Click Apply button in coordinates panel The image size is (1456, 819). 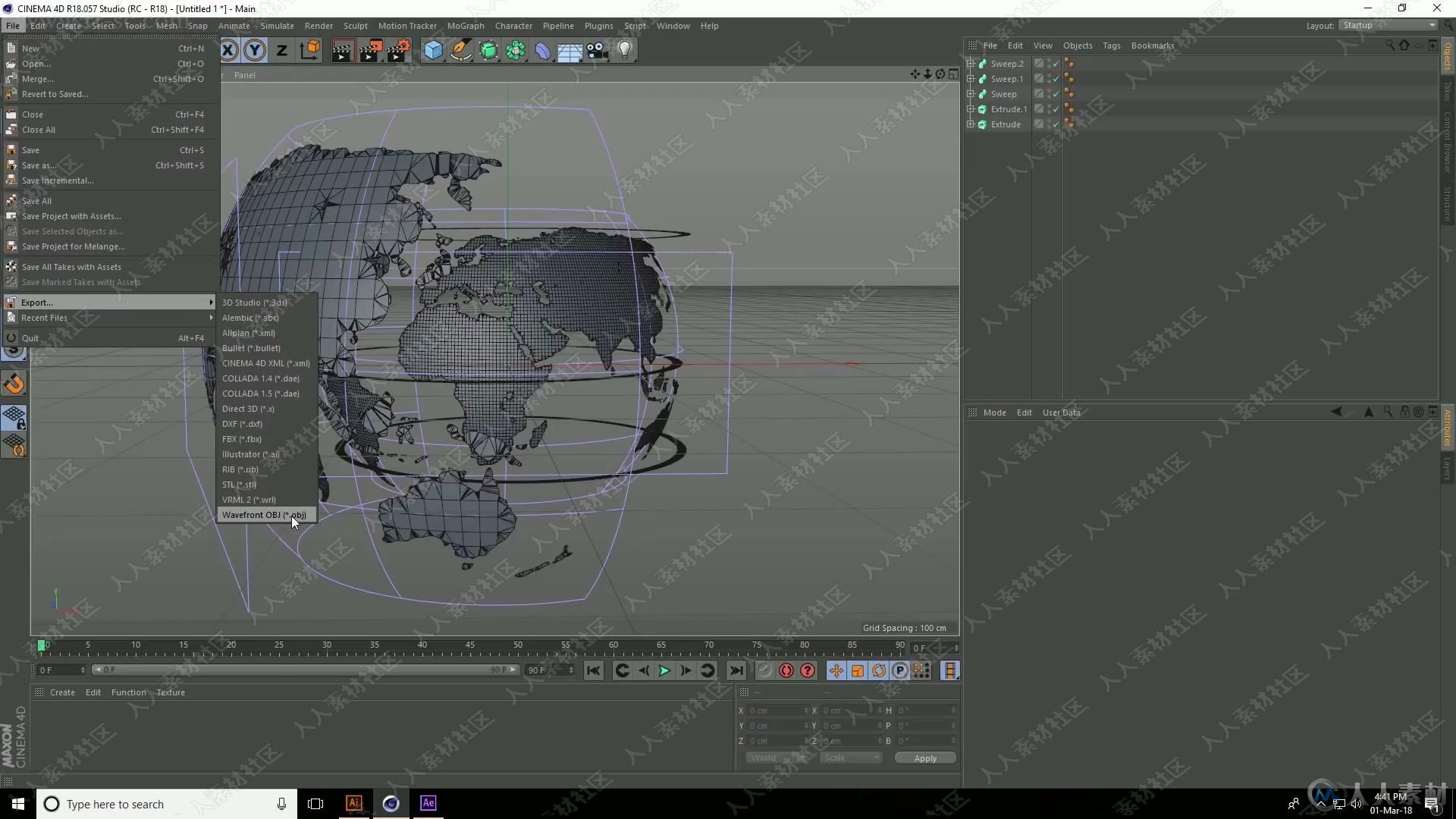[924, 758]
